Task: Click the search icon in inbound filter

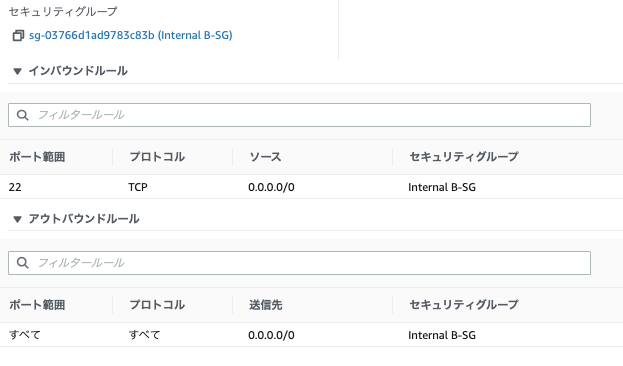Action: [x=23, y=115]
